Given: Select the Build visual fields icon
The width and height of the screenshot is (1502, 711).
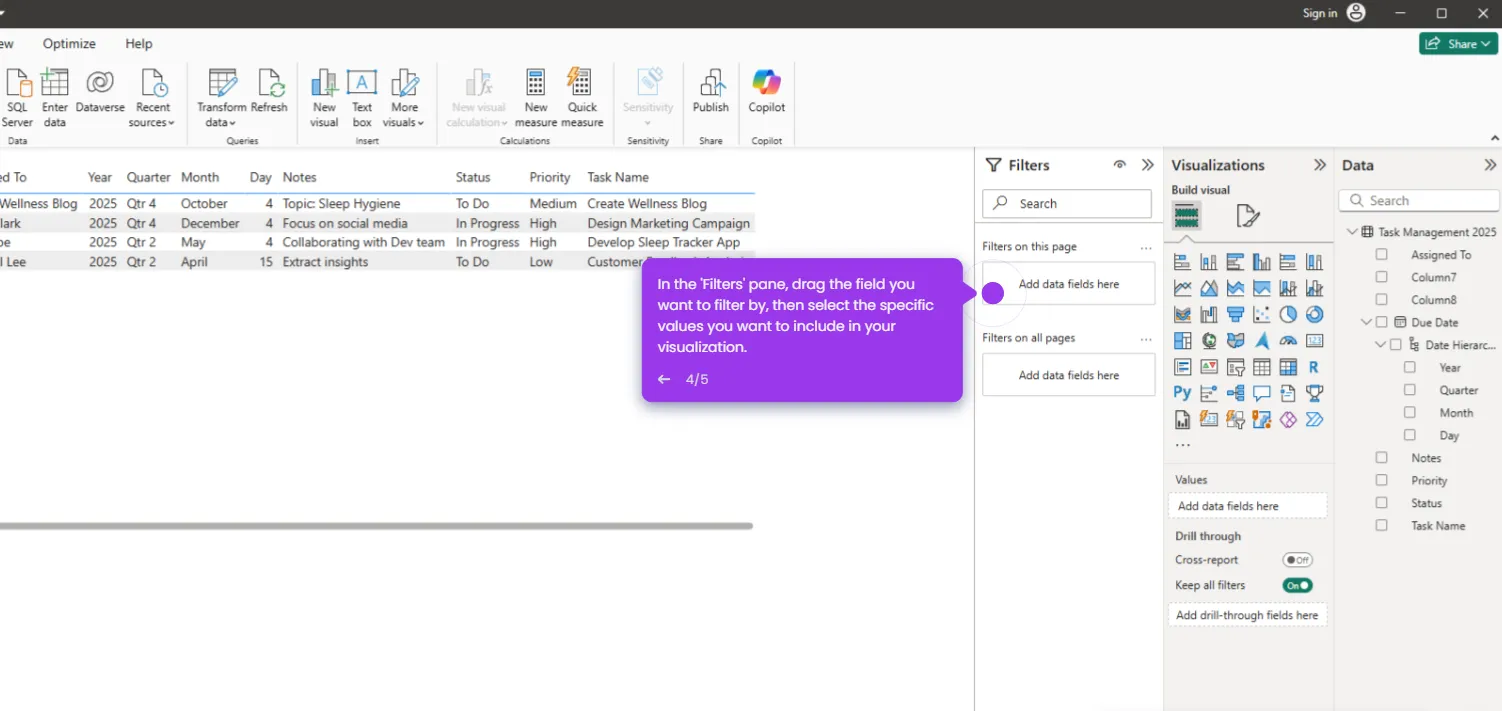Looking at the screenshot, I should click(x=1186, y=215).
